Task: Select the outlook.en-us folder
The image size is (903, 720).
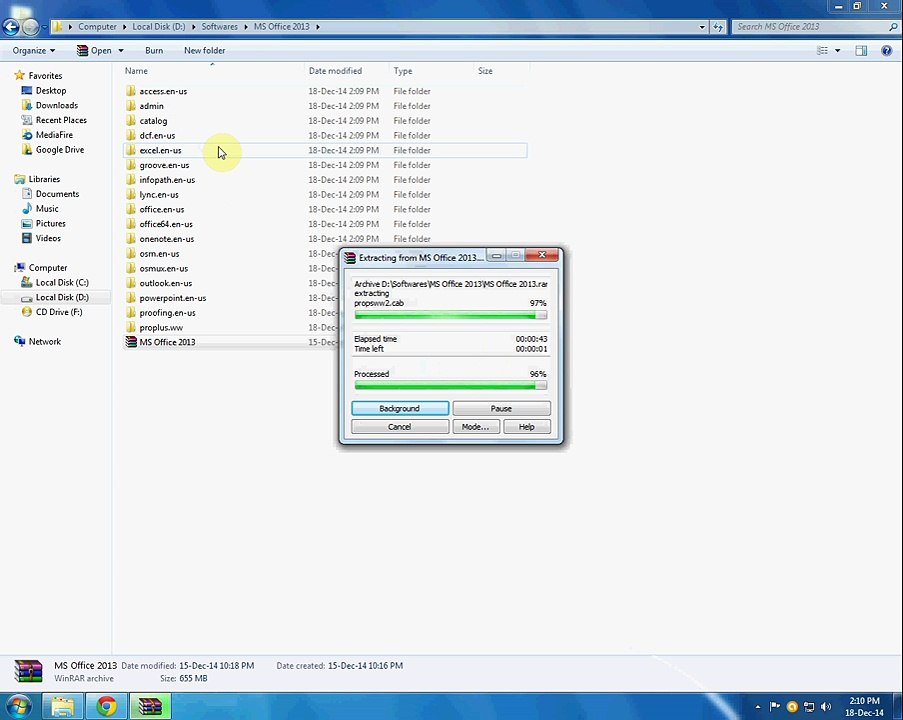Action: pos(166,283)
